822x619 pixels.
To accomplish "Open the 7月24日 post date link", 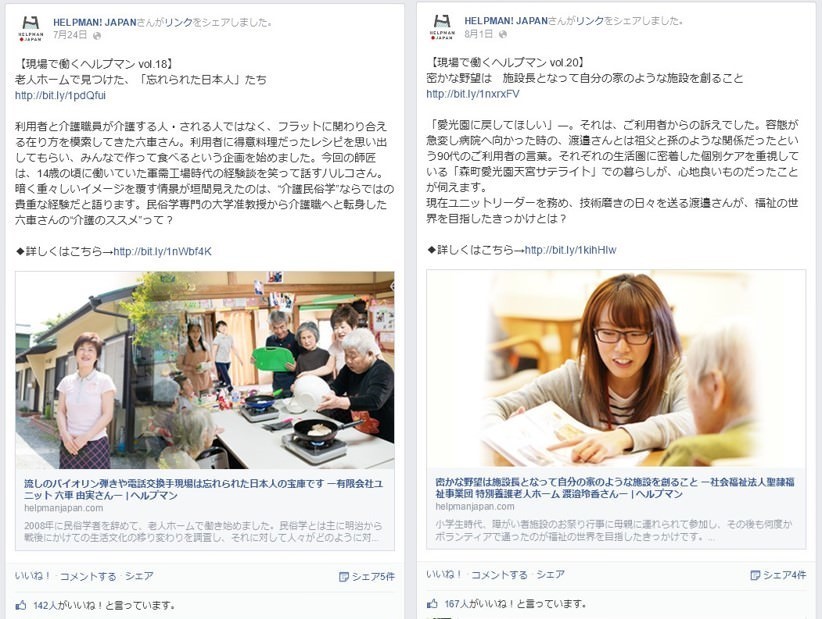I will click(x=70, y=36).
